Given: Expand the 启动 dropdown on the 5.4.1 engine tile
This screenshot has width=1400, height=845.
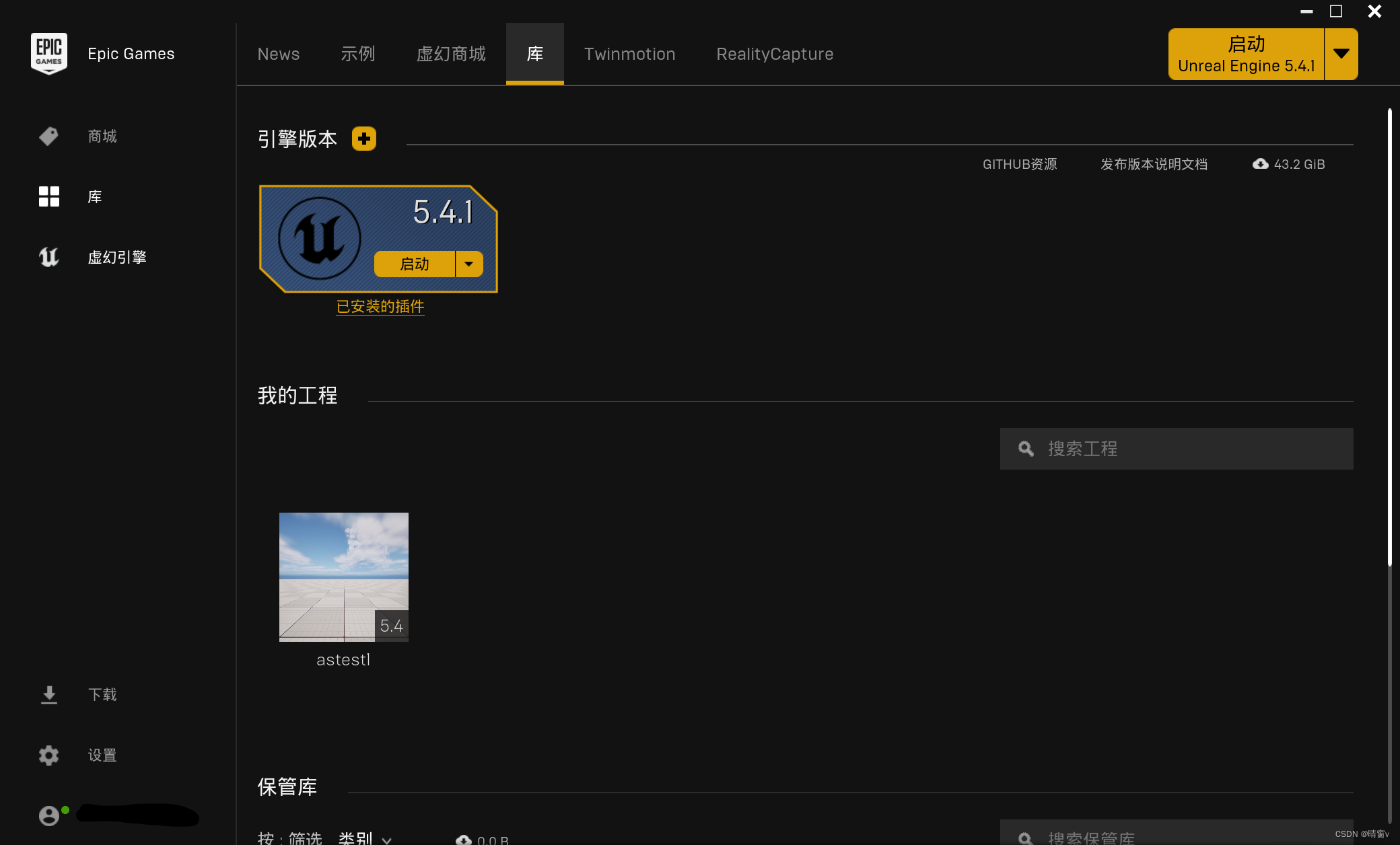Looking at the screenshot, I should [x=469, y=264].
